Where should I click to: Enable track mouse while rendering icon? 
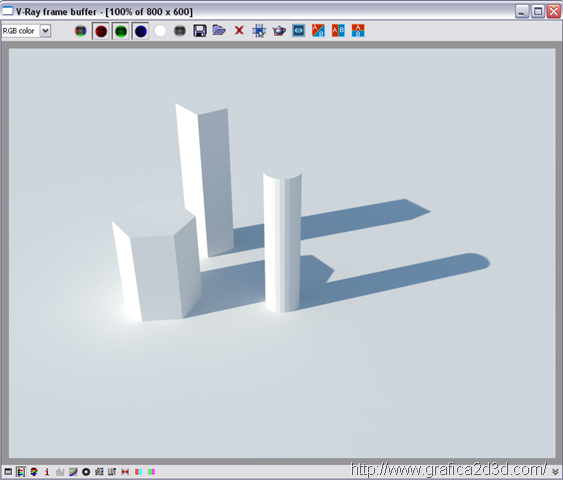pos(259,31)
